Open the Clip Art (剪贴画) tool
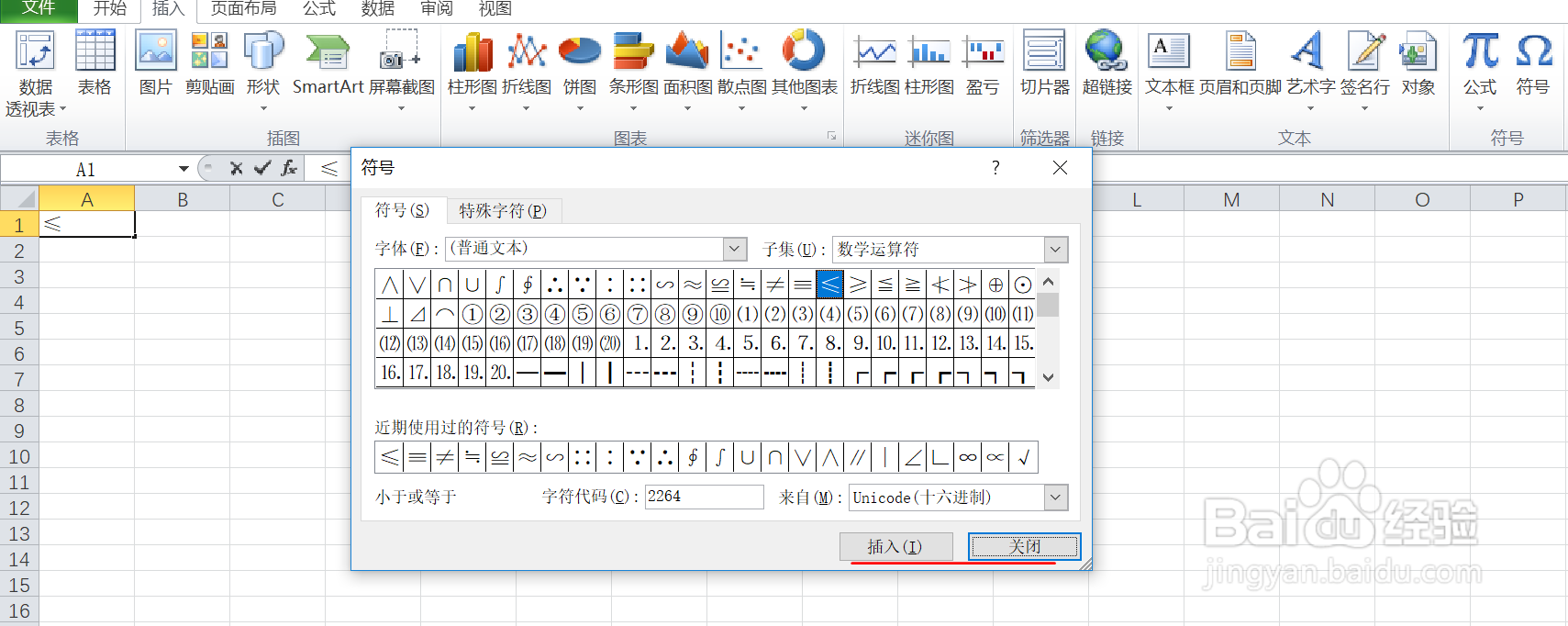This screenshot has width=1568, height=626. pos(209,64)
